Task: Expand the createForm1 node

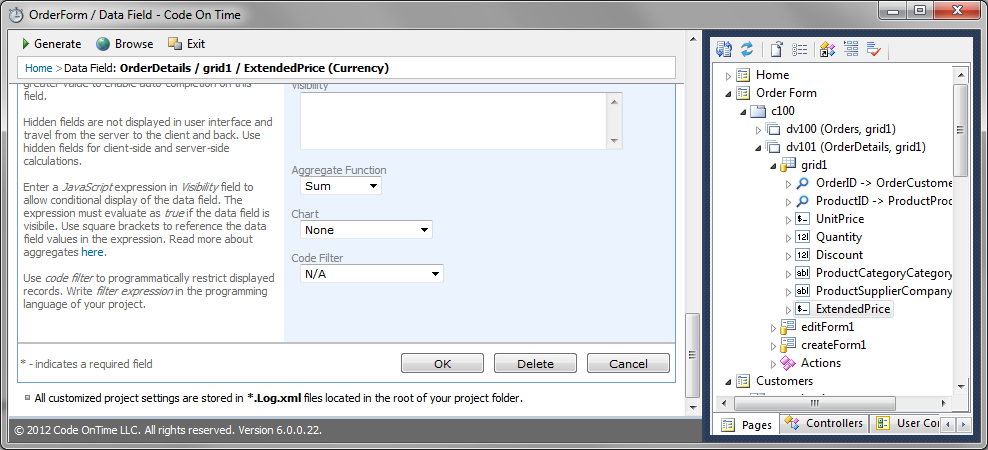Action: [773, 345]
